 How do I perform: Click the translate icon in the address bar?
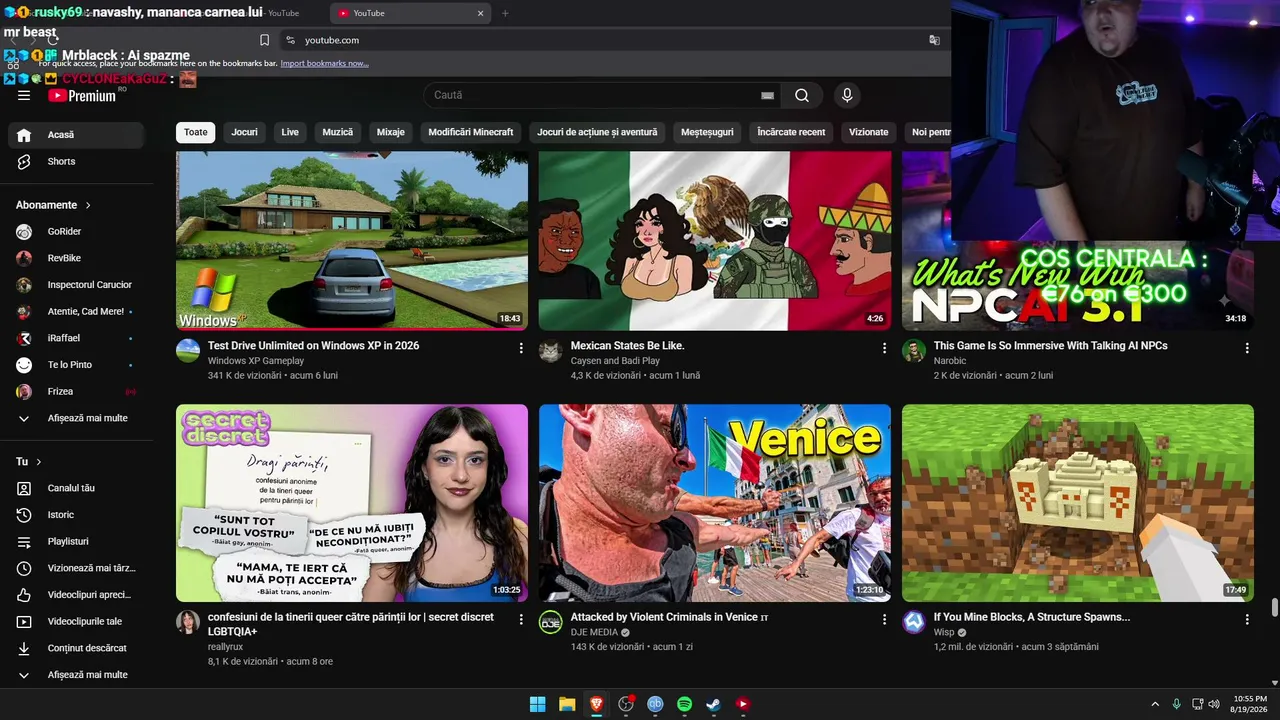tap(934, 40)
